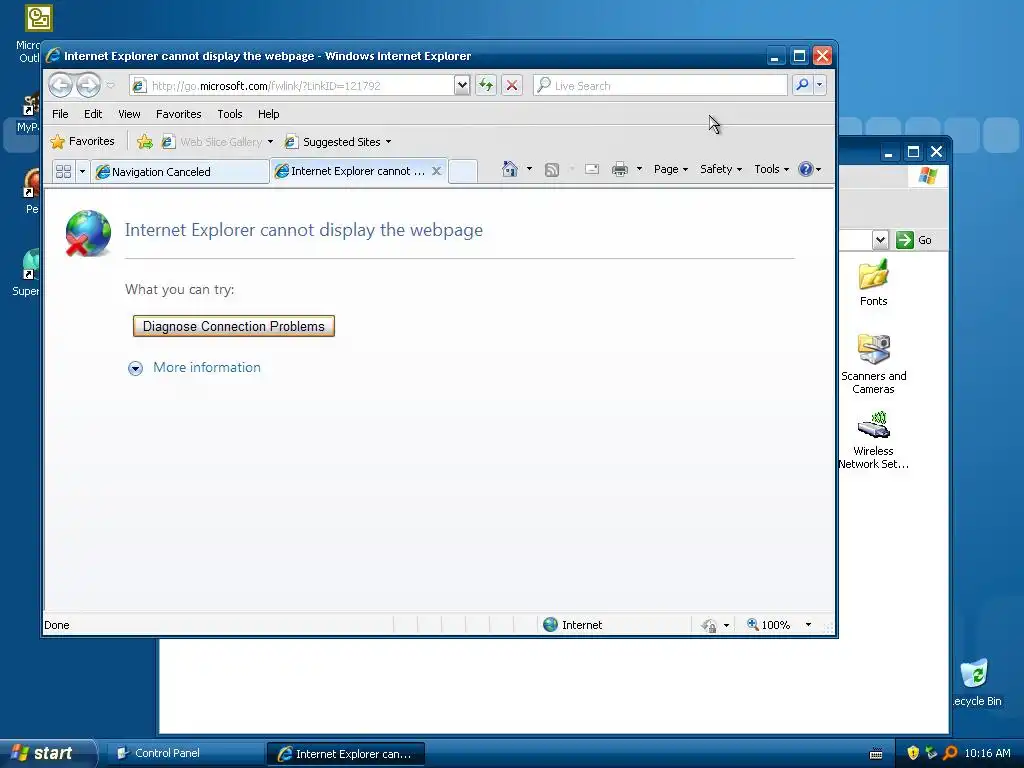Click the Read Mail envelope icon
The image size is (1024, 768).
point(592,169)
